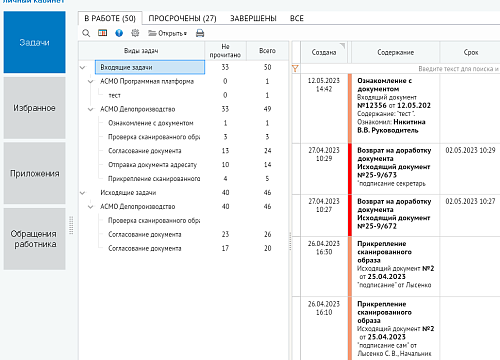Select the АСМО Программная платформа row
The height and width of the screenshot is (360, 500).
tap(183, 81)
